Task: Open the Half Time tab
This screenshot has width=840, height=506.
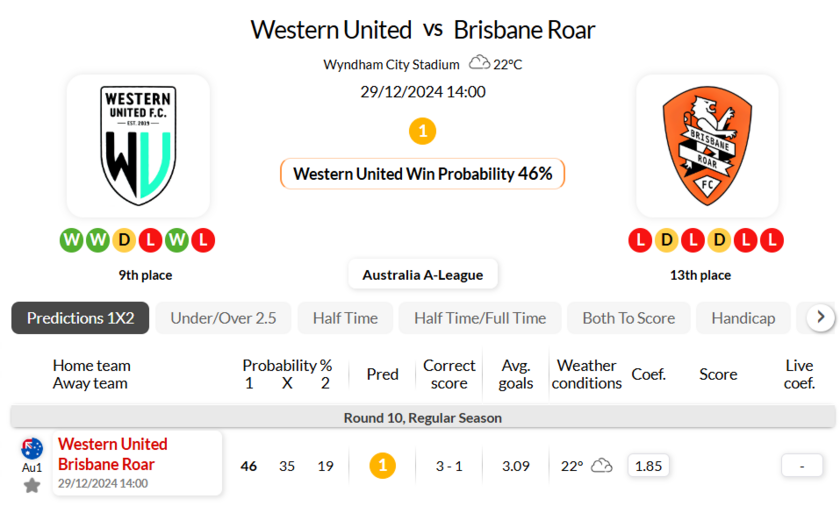Action: (x=345, y=318)
